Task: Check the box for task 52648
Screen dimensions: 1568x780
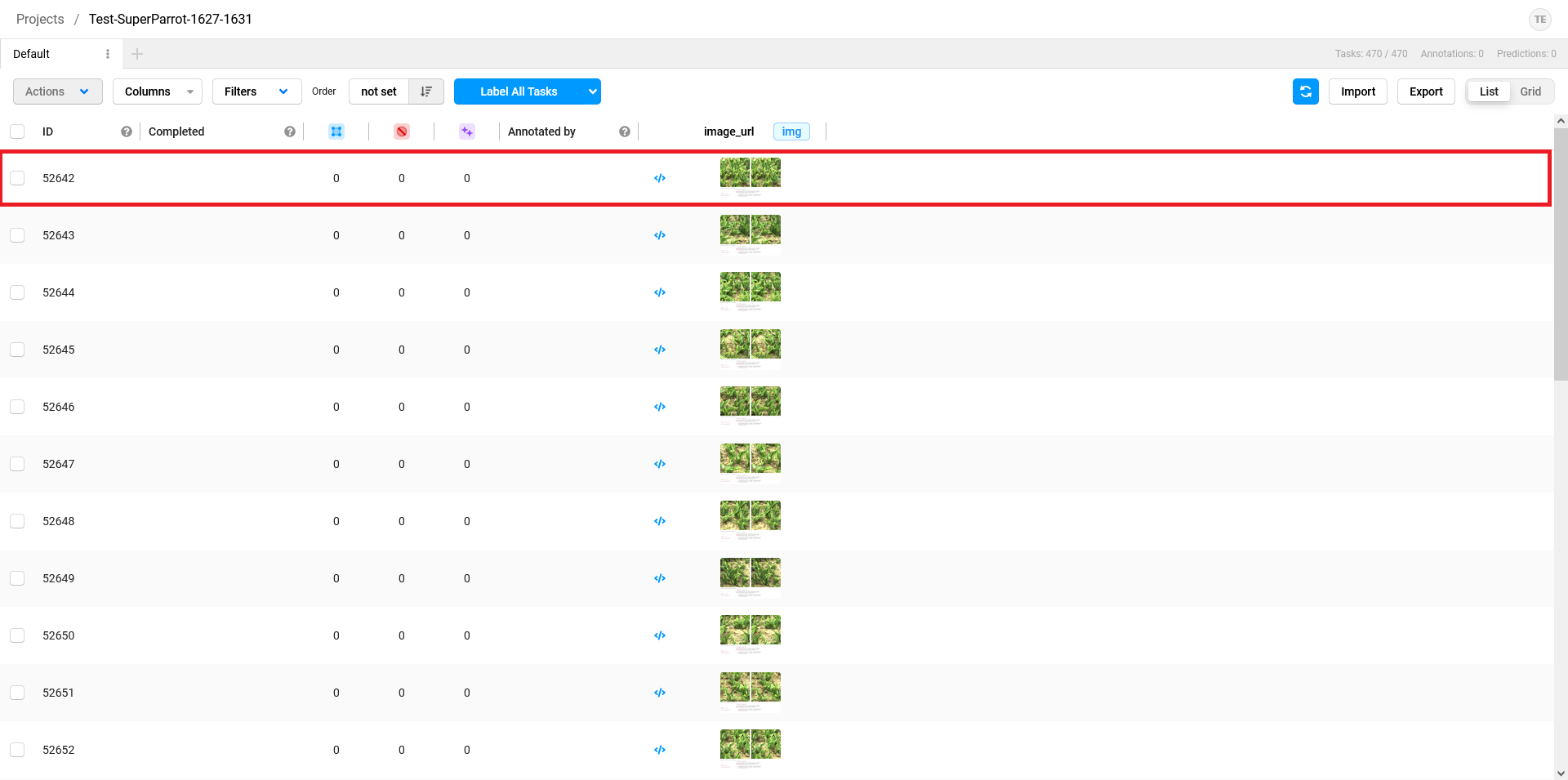Action: pyautogui.click(x=17, y=521)
